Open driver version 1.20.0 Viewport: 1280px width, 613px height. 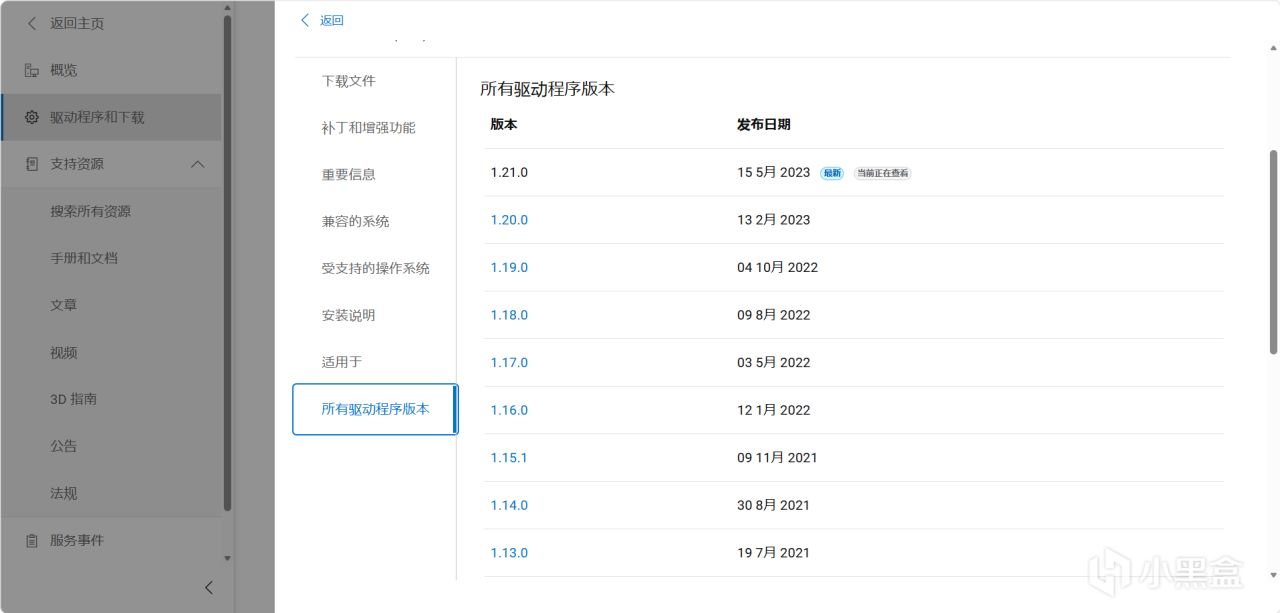[x=509, y=220]
